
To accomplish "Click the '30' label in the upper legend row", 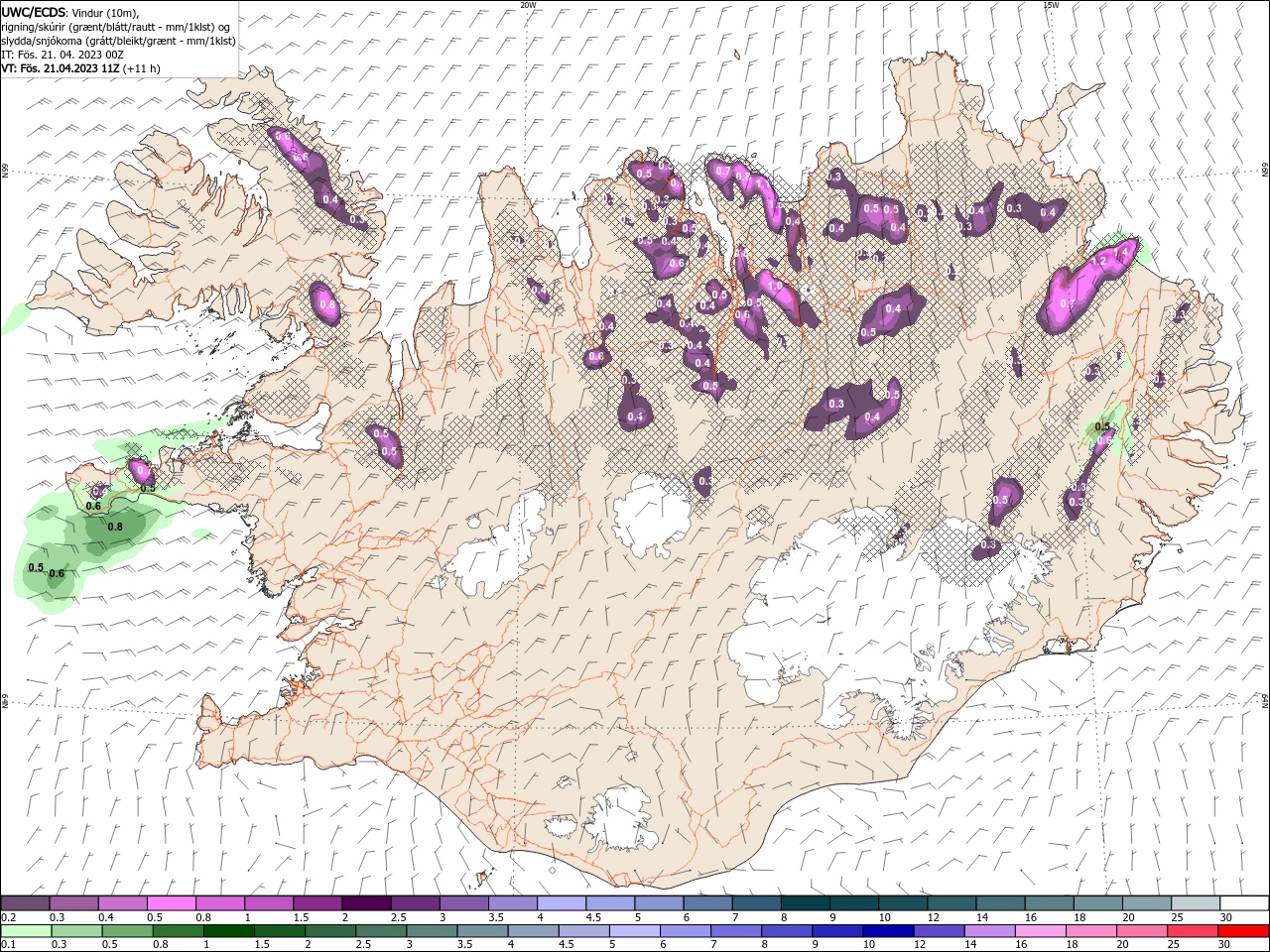I will (x=1226, y=917).
